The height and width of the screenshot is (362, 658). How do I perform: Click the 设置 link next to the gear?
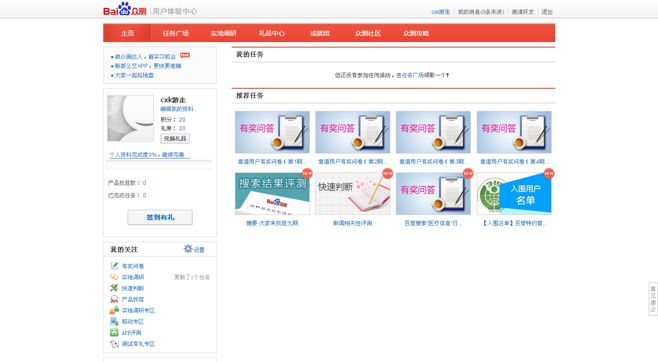pyautogui.click(x=199, y=250)
